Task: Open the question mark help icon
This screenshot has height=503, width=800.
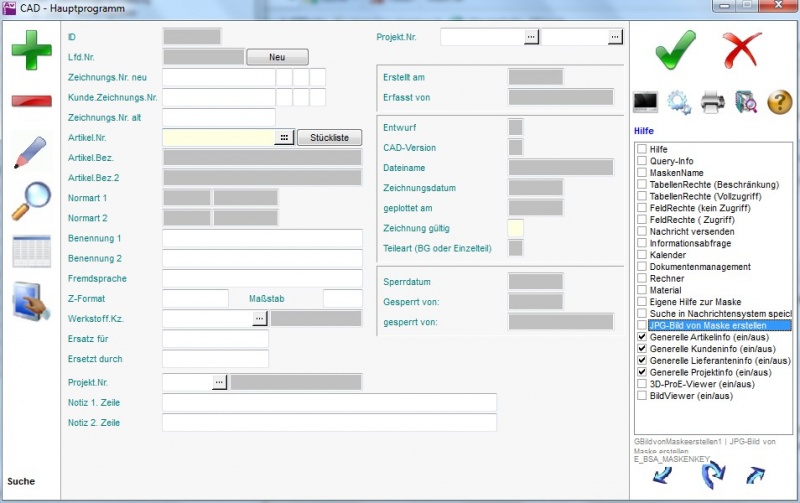Action: click(x=779, y=101)
